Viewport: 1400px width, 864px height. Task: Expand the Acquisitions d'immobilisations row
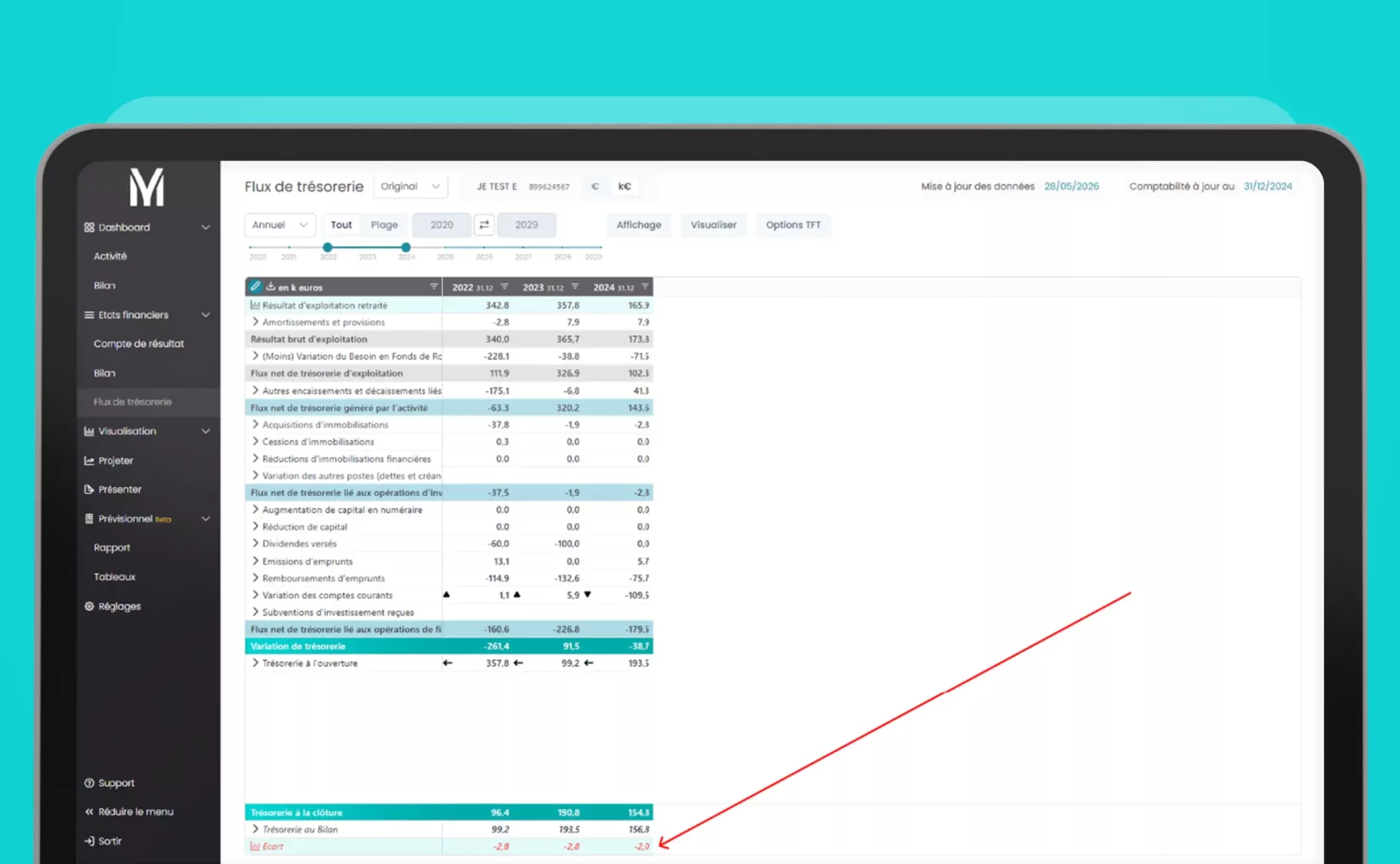[x=255, y=424]
